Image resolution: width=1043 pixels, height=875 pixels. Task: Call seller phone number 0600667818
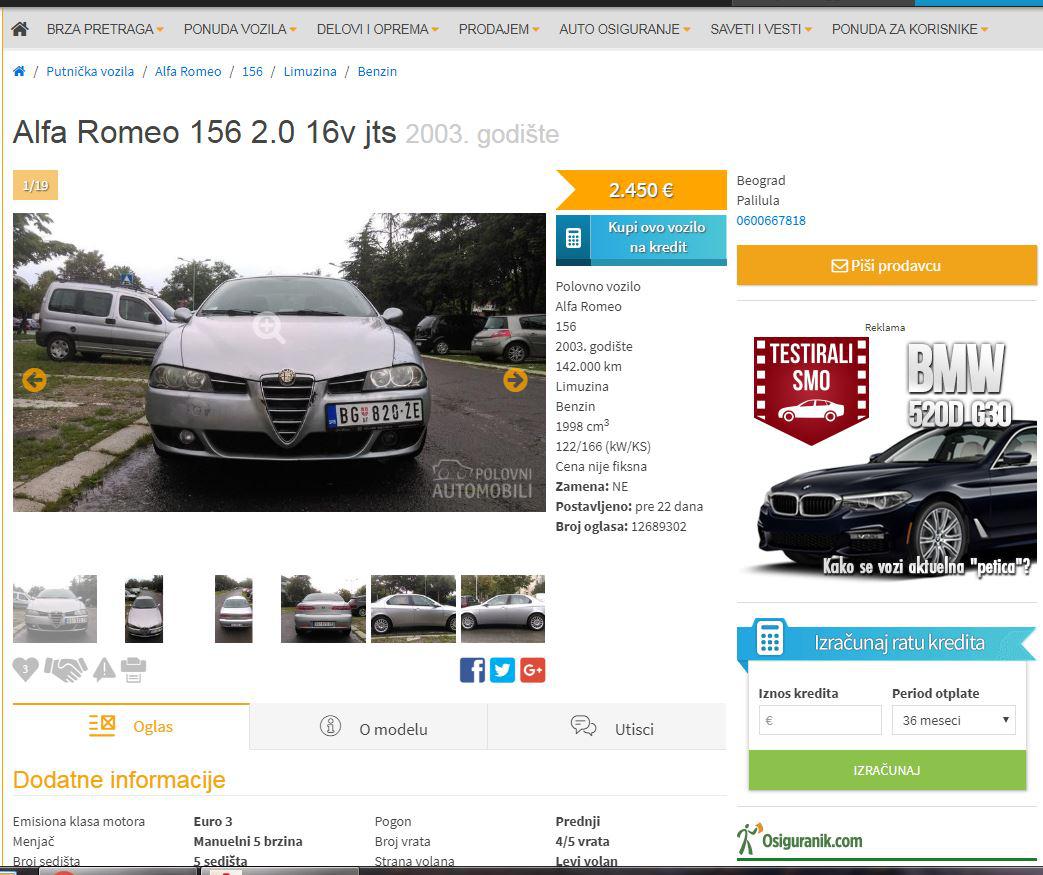click(771, 220)
